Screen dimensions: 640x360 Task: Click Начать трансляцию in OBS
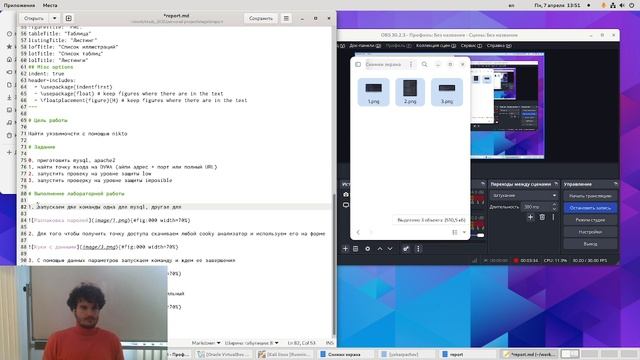tap(590, 196)
